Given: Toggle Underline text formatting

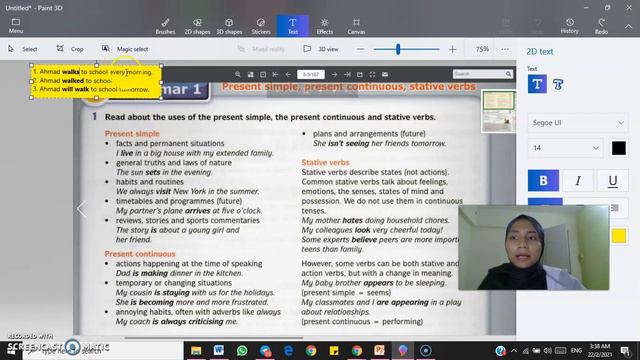Looking at the screenshot, I should (613, 180).
